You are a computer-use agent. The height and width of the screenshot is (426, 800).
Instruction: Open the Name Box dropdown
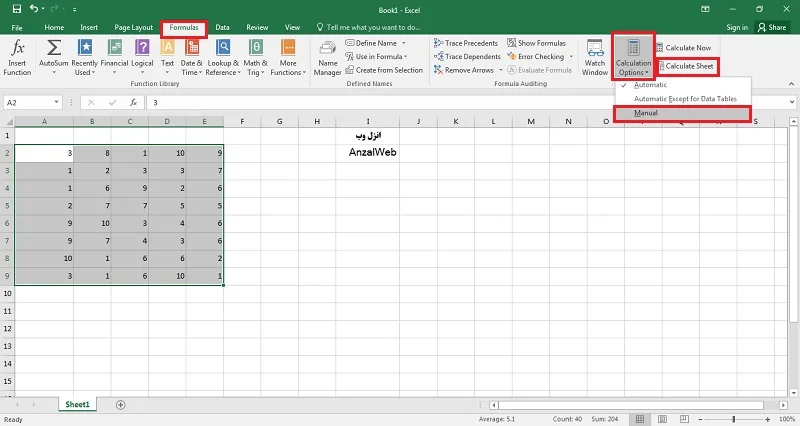(x=56, y=103)
